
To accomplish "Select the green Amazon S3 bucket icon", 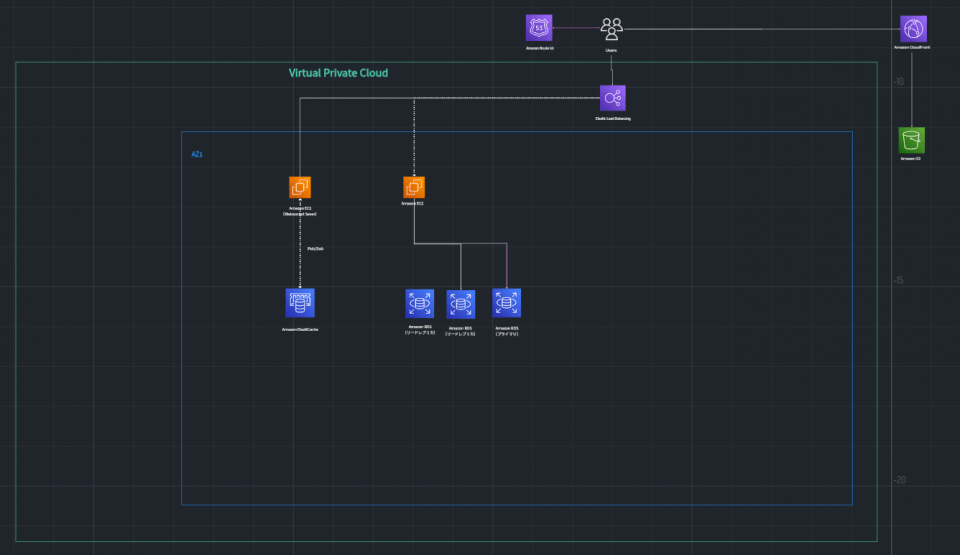I will (x=912, y=140).
